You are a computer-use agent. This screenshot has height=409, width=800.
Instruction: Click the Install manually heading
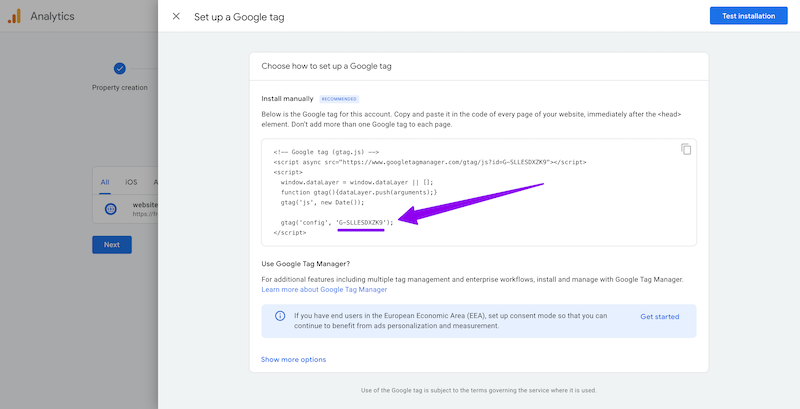tap(287, 99)
